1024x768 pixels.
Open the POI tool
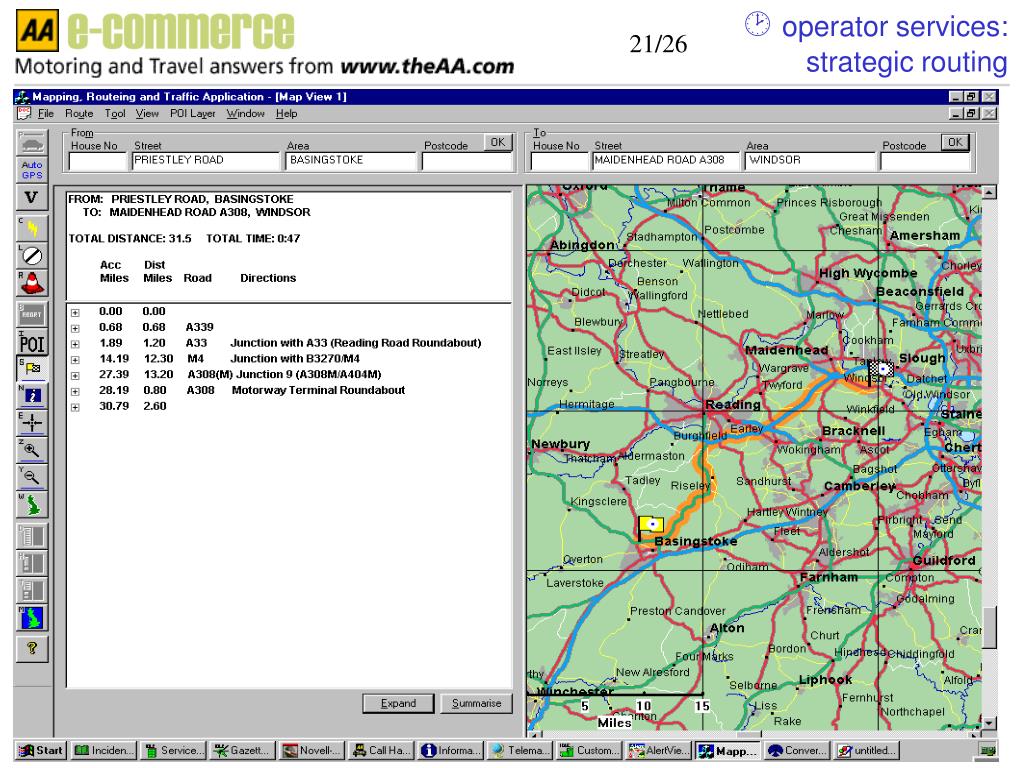[x=32, y=342]
